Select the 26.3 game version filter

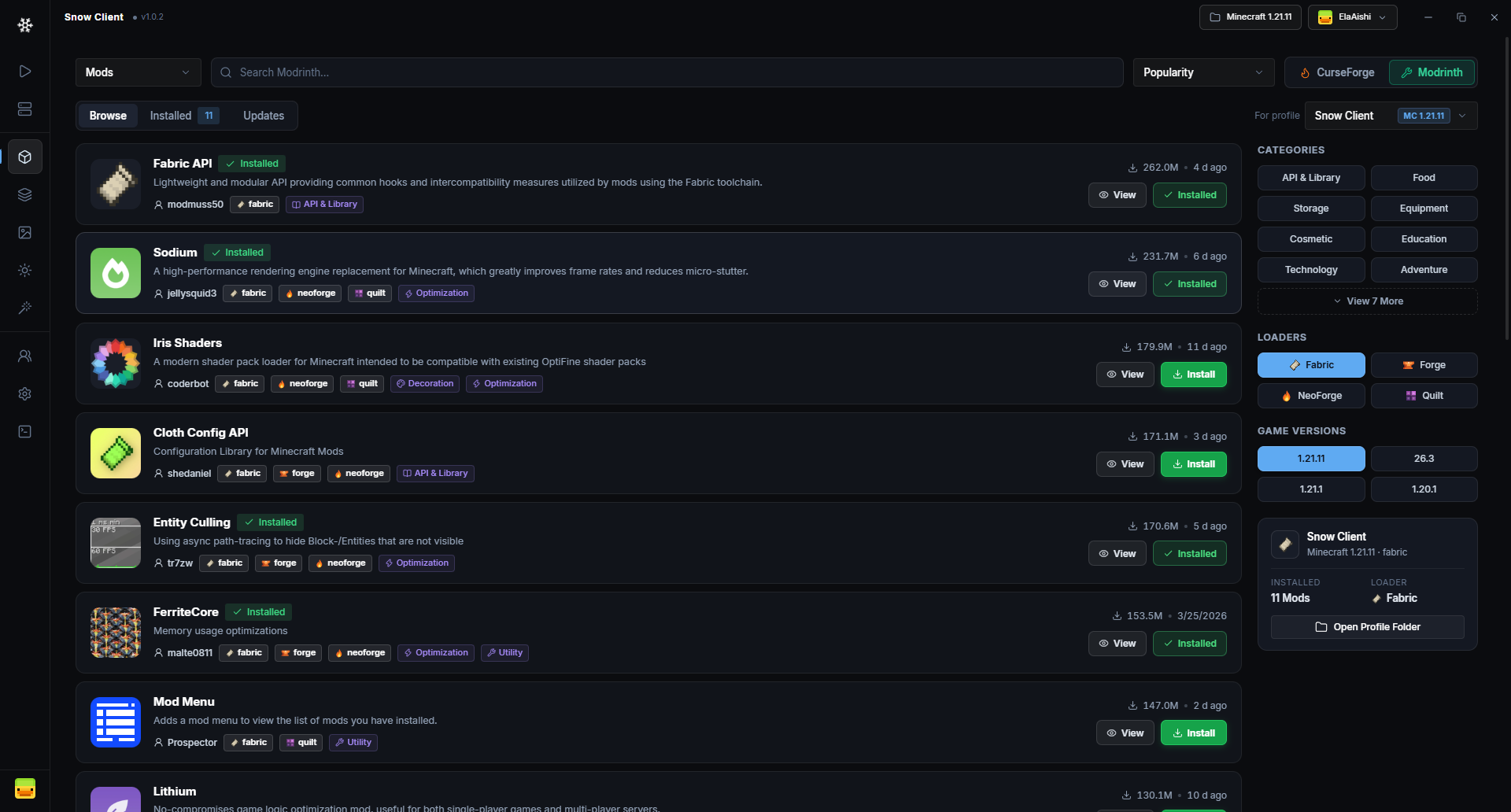coord(1424,459)
